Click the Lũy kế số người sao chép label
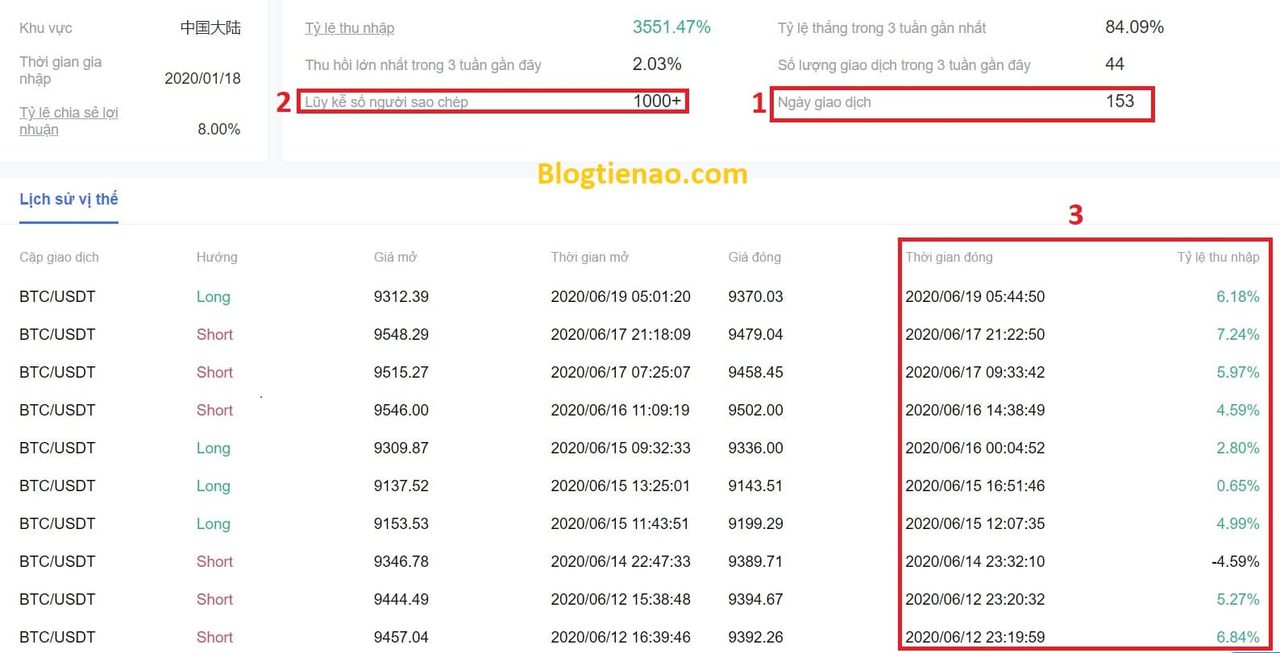This screenshot has height=653, width=1280. pyautogui.click(x=386, y=102)
